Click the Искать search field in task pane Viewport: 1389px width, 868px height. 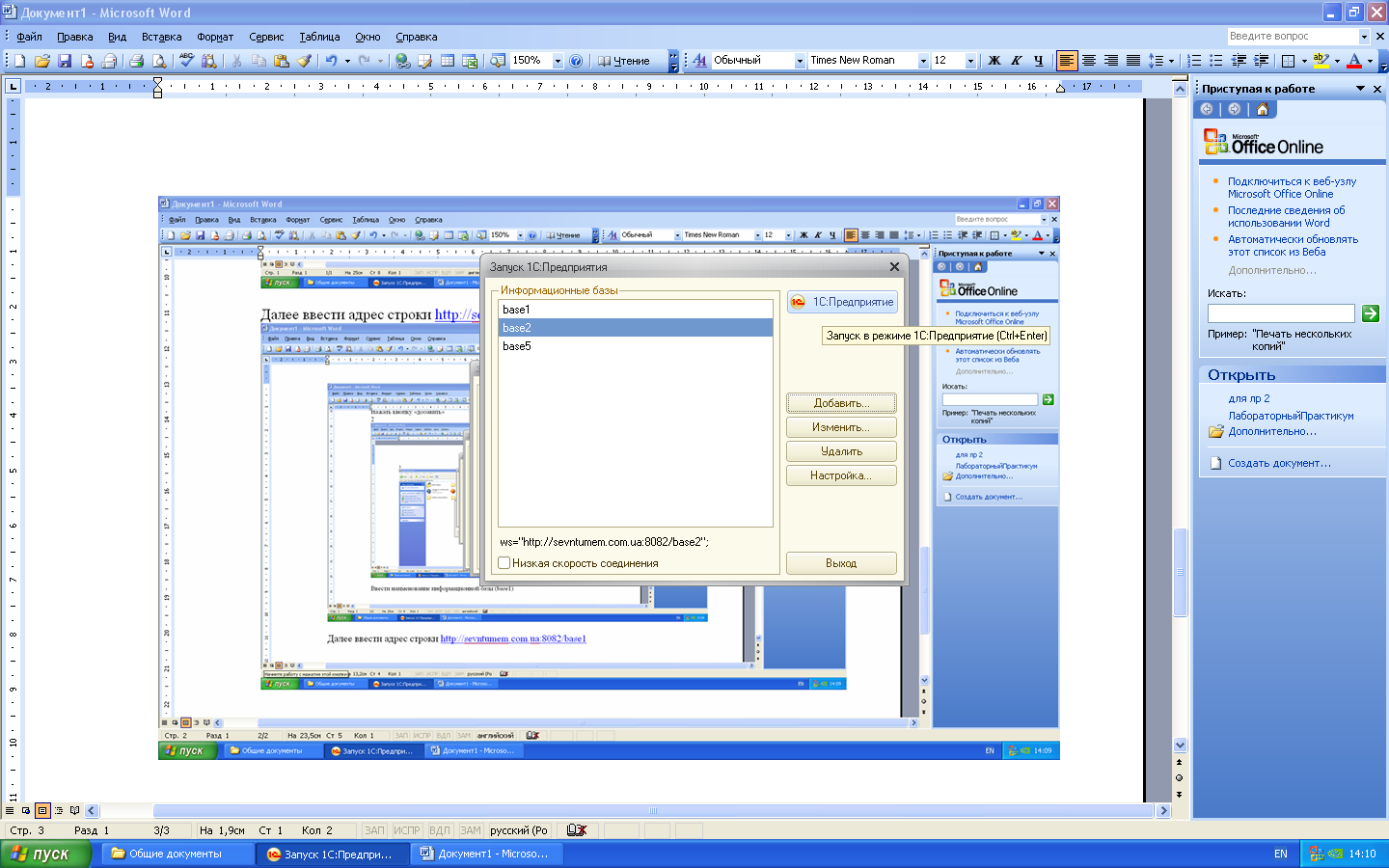click(1281, 313)
